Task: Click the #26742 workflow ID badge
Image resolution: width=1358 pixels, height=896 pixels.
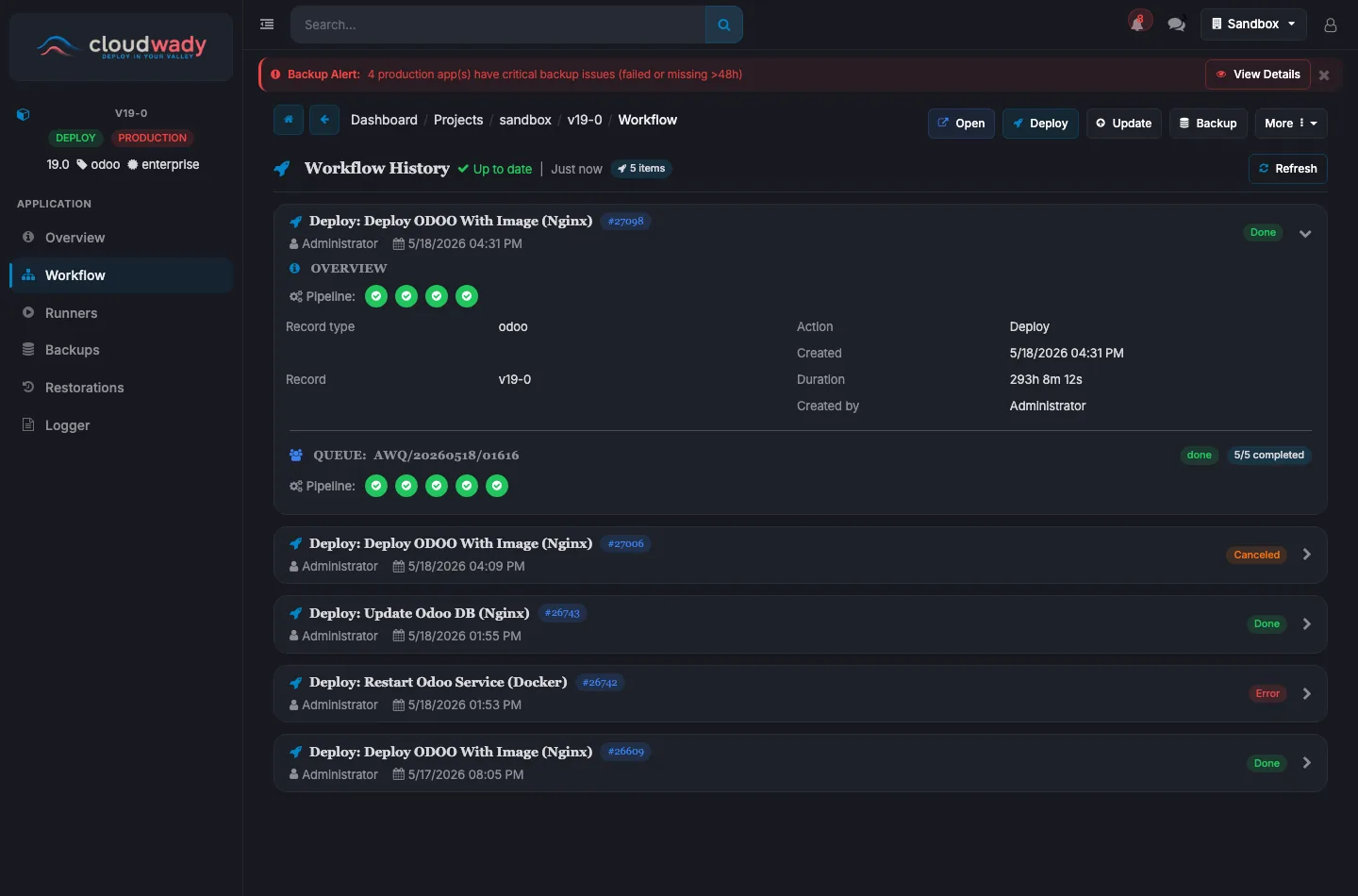Action: [x=600, y=683]
